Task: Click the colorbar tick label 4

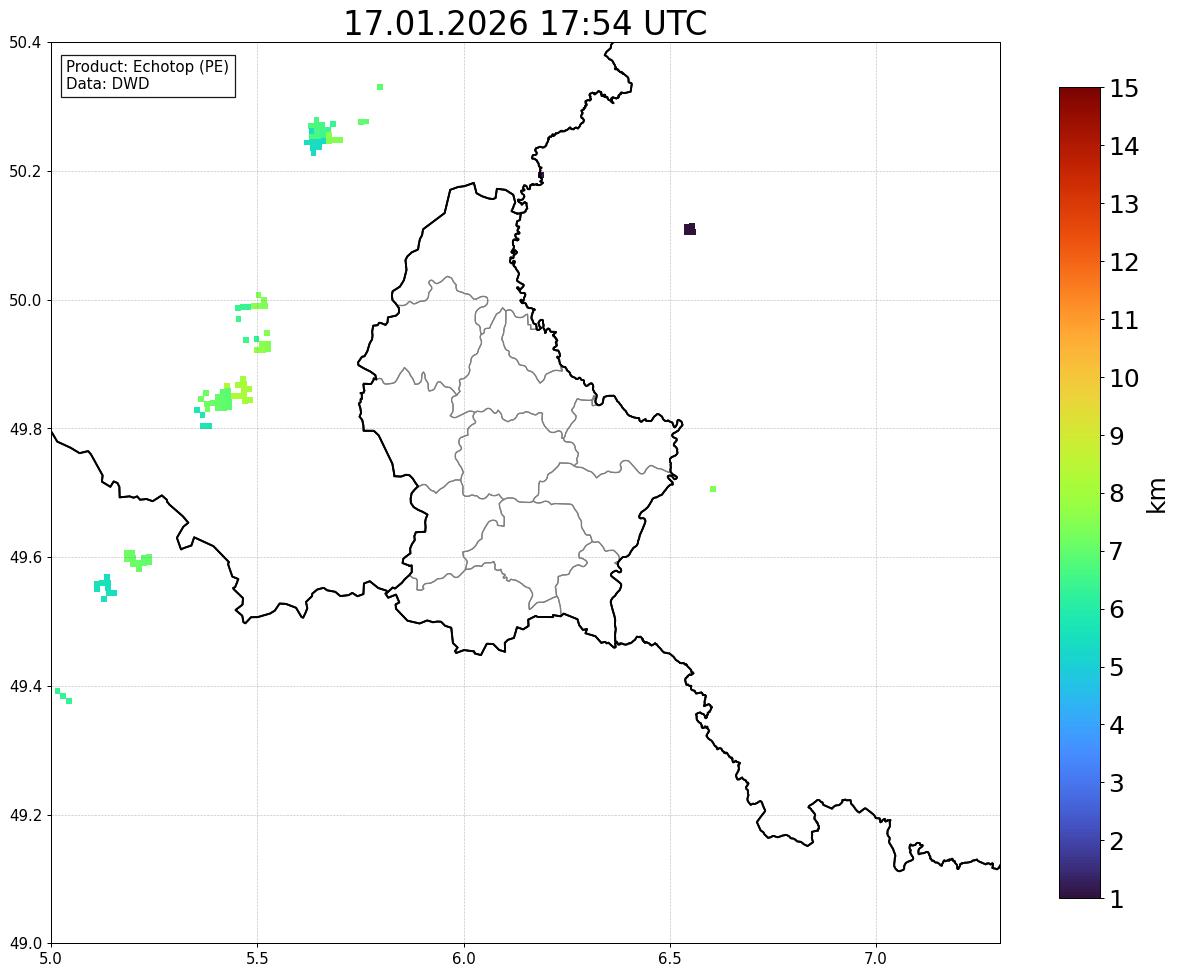Action: tap(1117, 725)
